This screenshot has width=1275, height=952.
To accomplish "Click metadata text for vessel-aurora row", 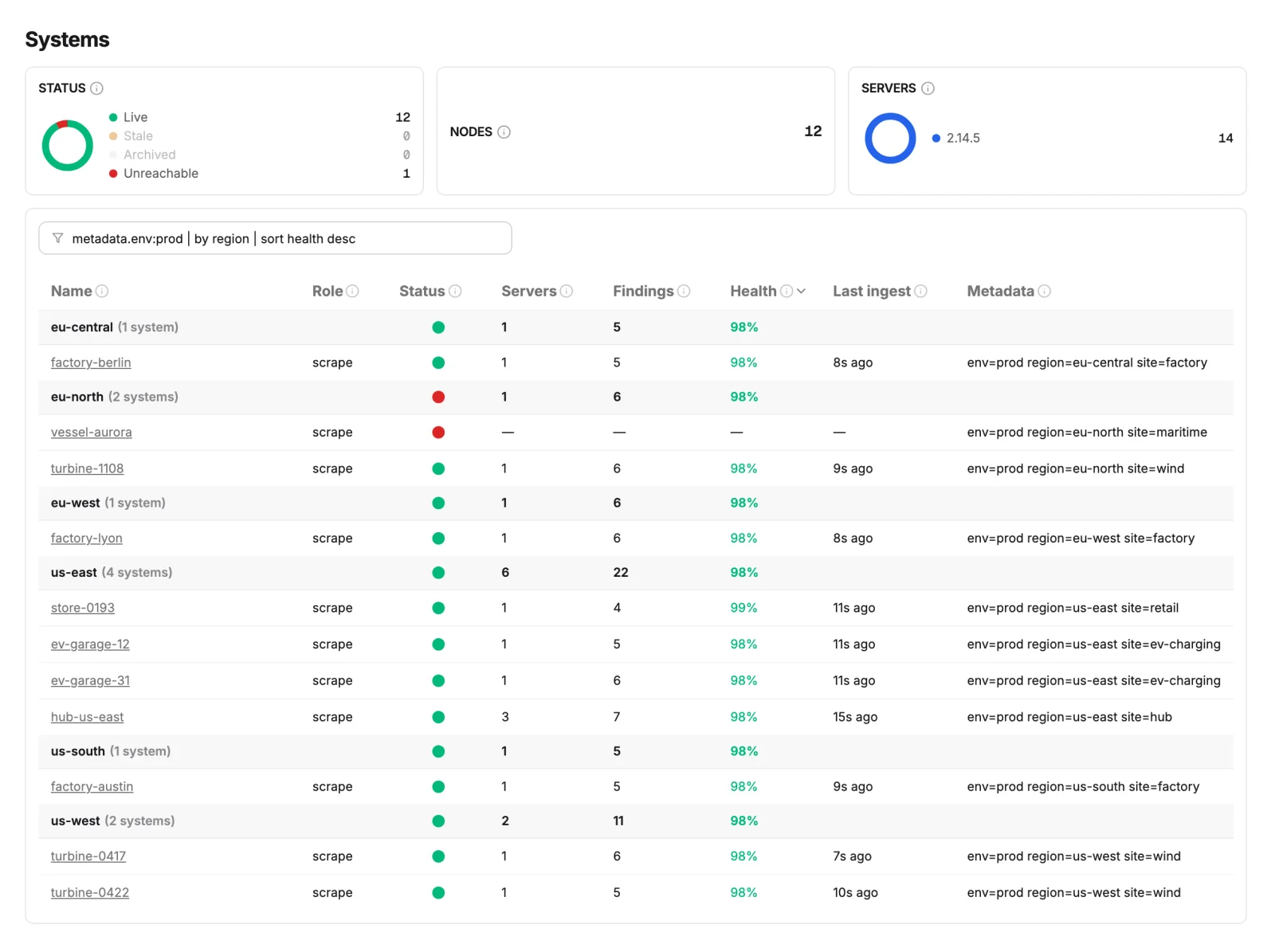I will point(1087,433).
